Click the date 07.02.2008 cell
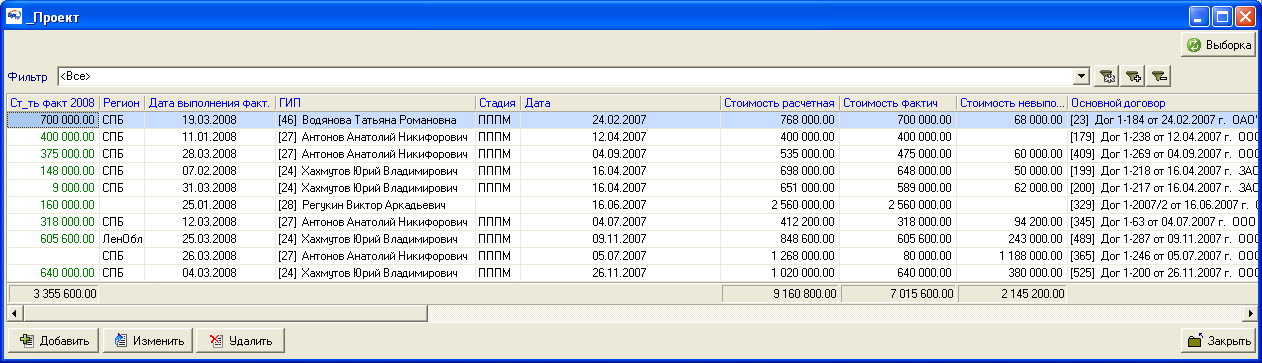Viewport: 1262px width, 363px height. [210, 171]
